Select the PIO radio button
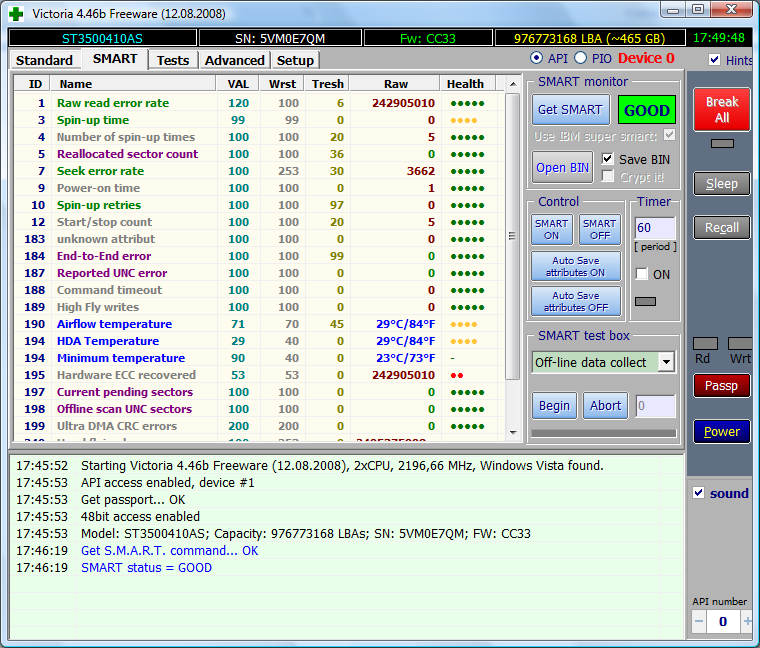This screenshot has width=760, height=648. pyautogui.click(x=580, y=58)
